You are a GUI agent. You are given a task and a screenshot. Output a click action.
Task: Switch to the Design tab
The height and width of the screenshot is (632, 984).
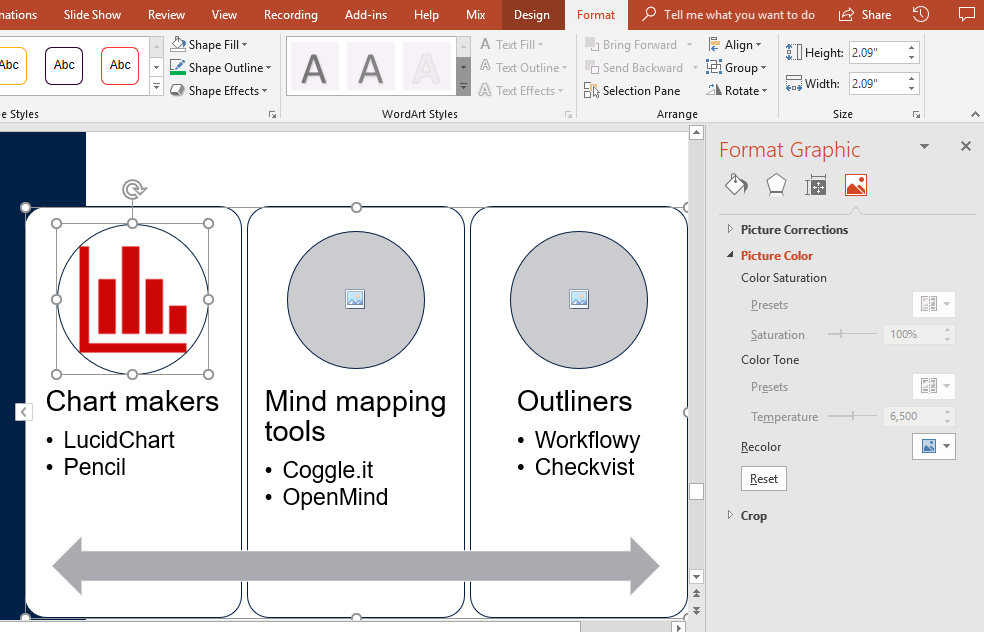[x=532, y=14]
